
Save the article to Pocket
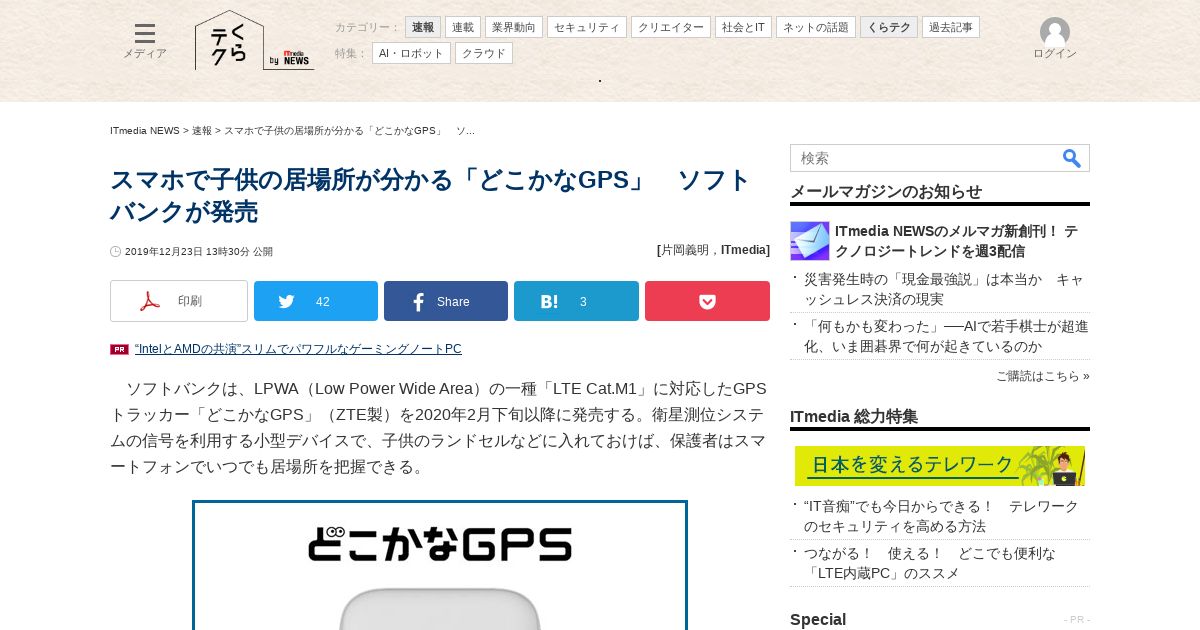click(x=707, y=301)
